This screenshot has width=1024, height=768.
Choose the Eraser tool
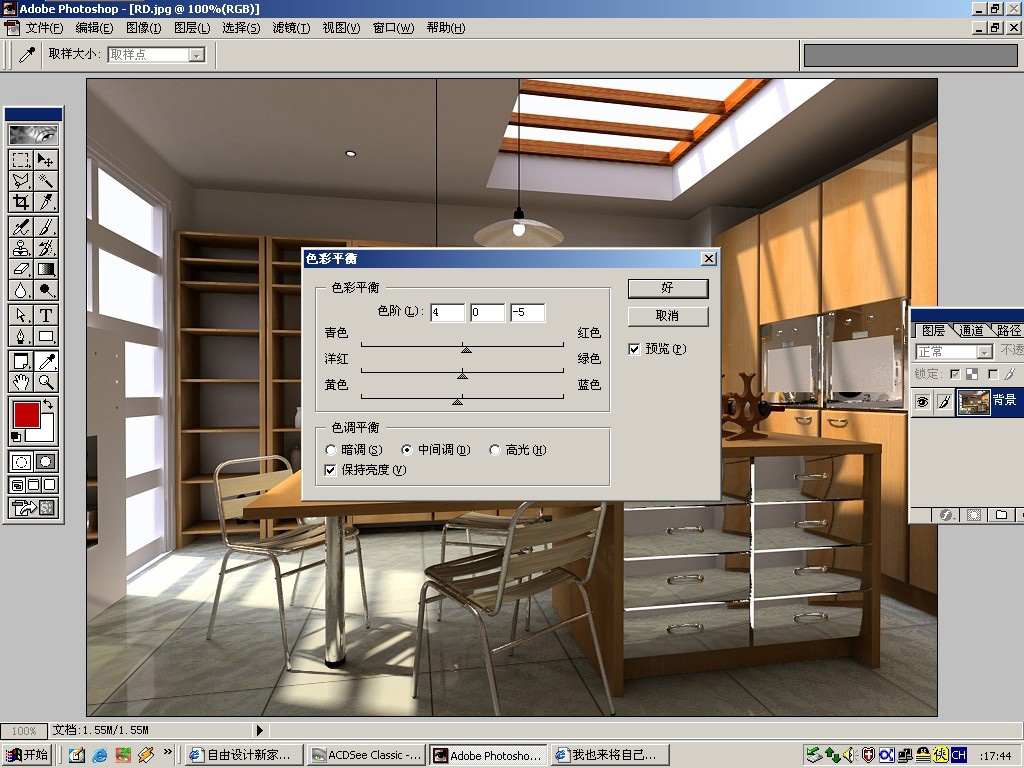click(x=21, y=268)
